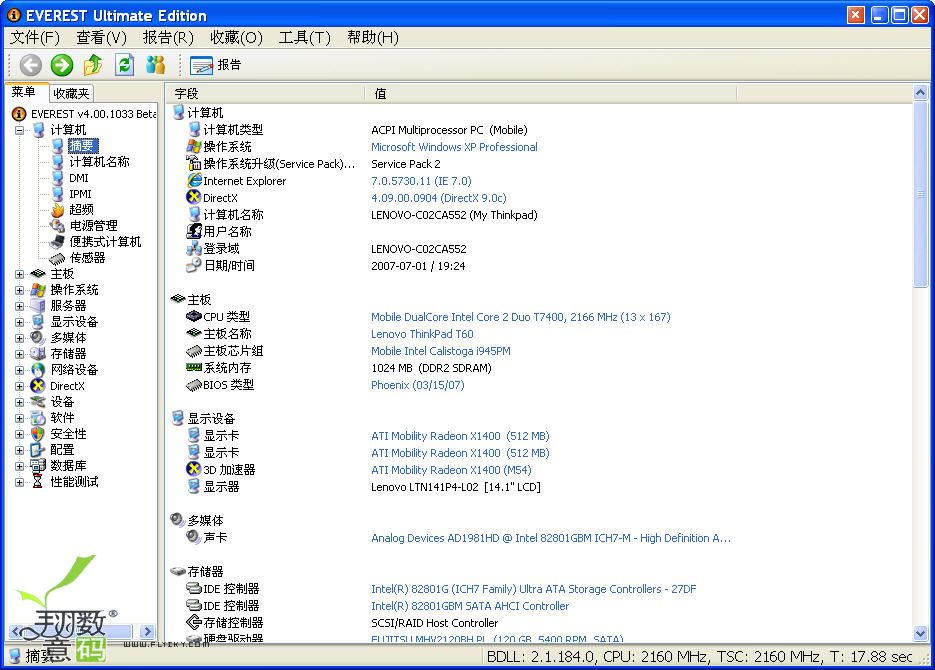Click the 性能测试 hourglass icon
935x670 pixels.
pyautogui.click(x=38, y=482)
